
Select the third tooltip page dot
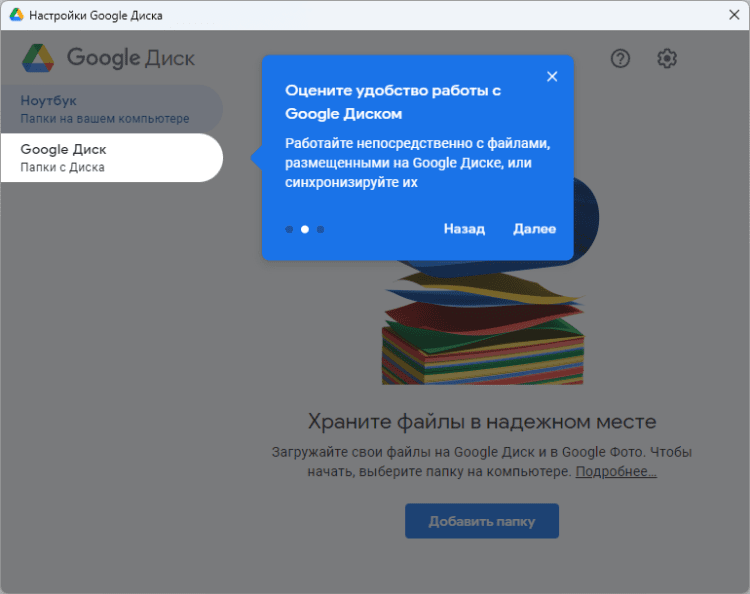320,230
